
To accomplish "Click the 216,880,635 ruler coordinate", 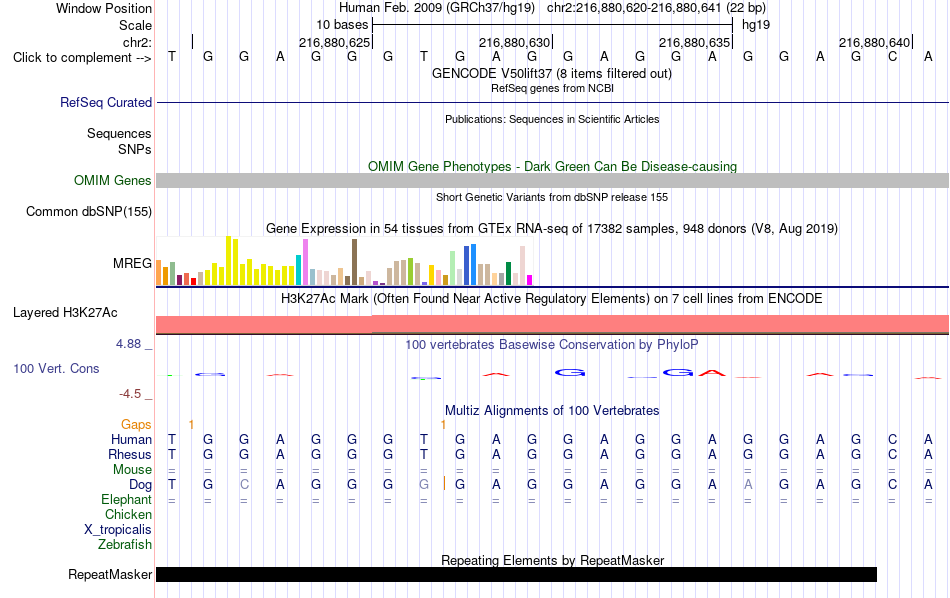I will coord(694,42).
